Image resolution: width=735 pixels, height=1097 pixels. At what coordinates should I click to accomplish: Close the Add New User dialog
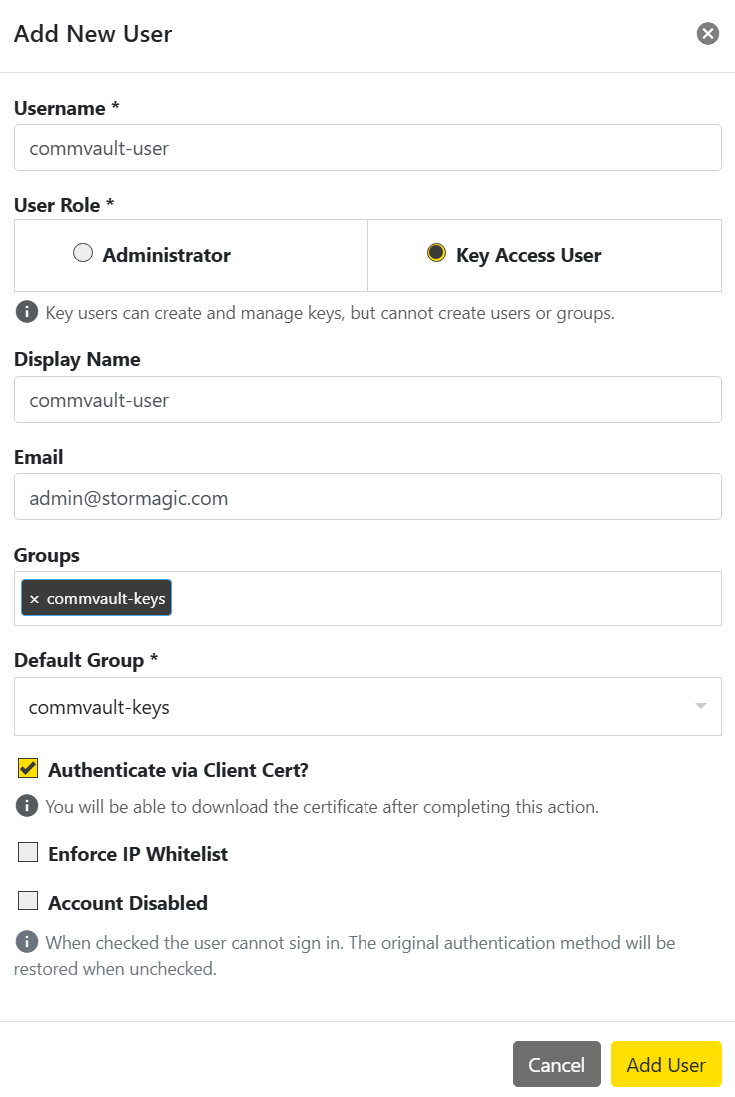708,33
